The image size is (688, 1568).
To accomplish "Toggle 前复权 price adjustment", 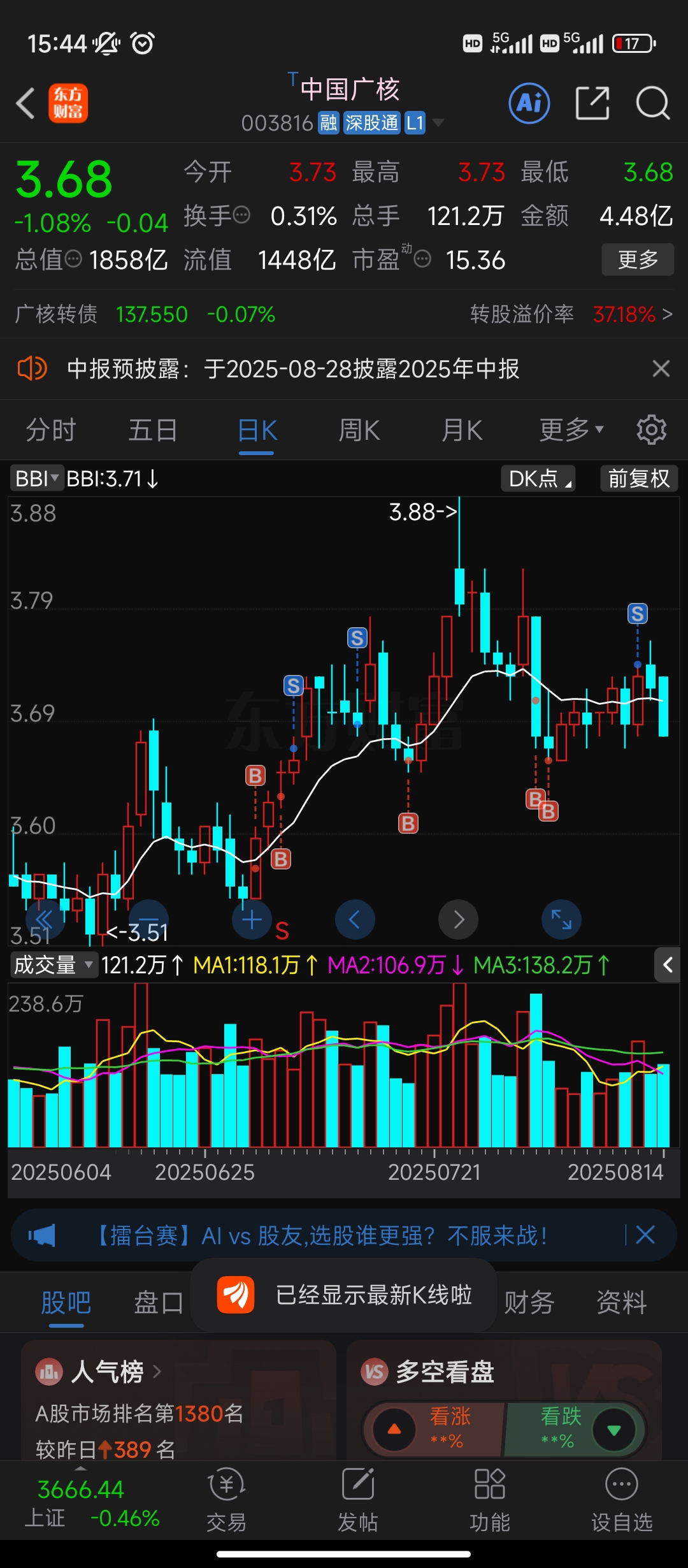I will point(639,478).
